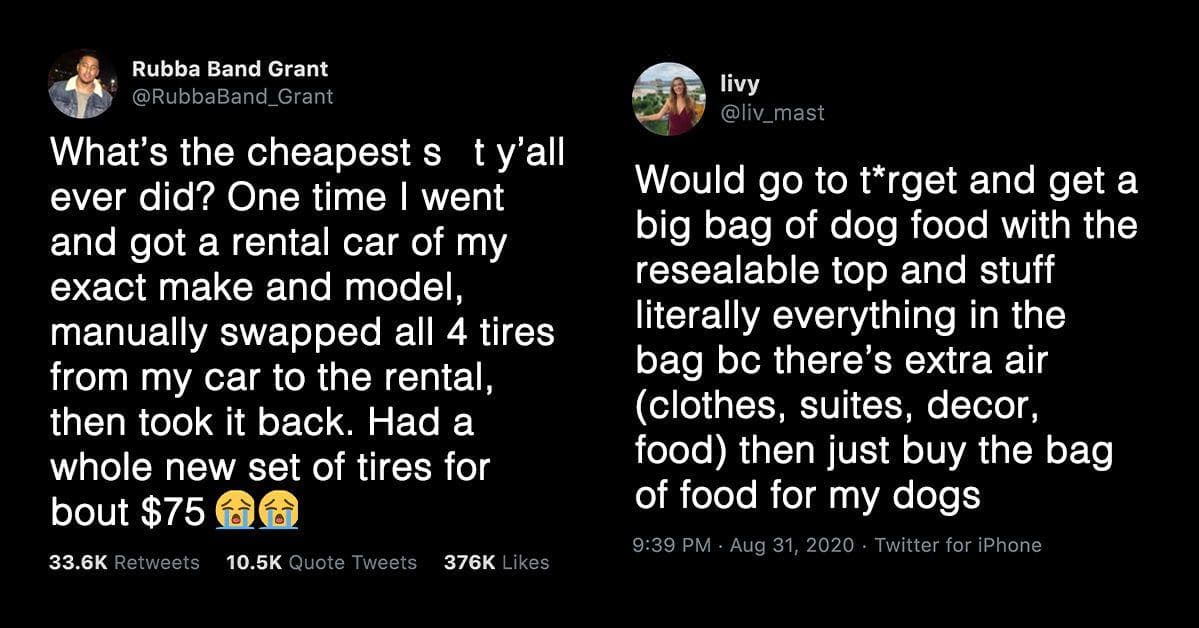The height and width of the screenshot is (628, 1199).
Task: Open the Rubba Band Grant display name
Action: [230, 70]
